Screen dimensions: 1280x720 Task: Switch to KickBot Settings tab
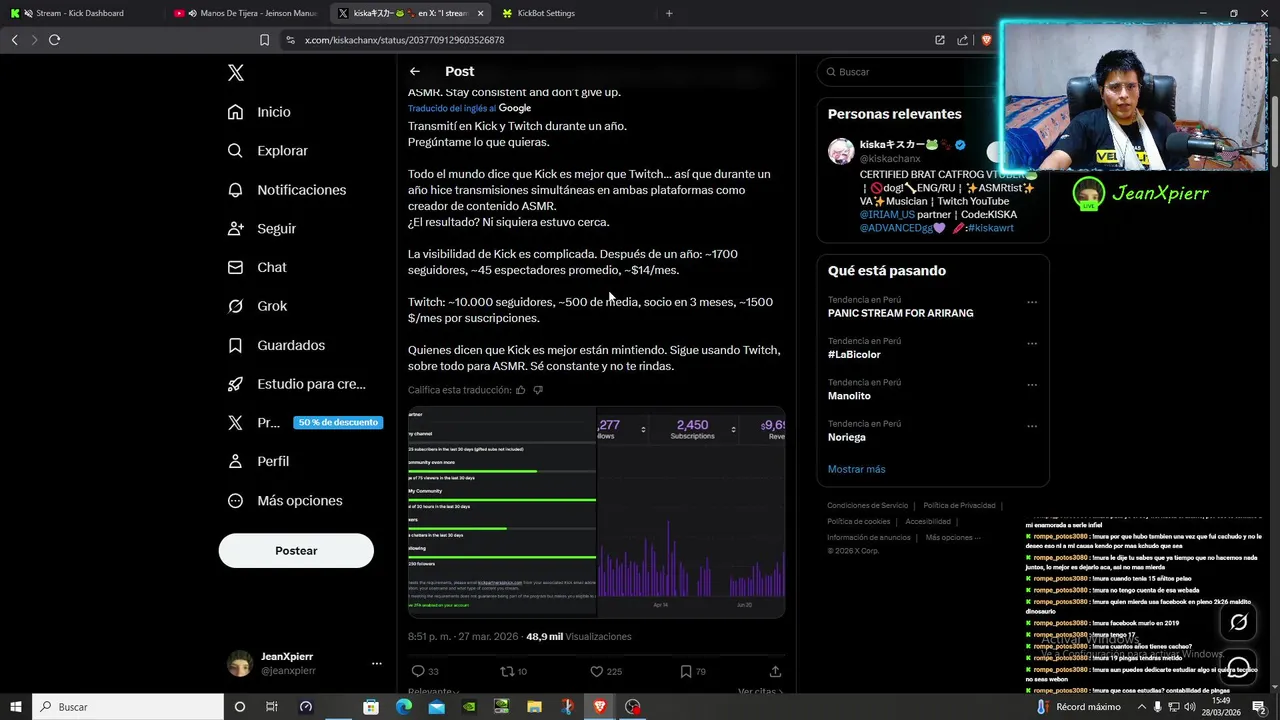(572, 13)
